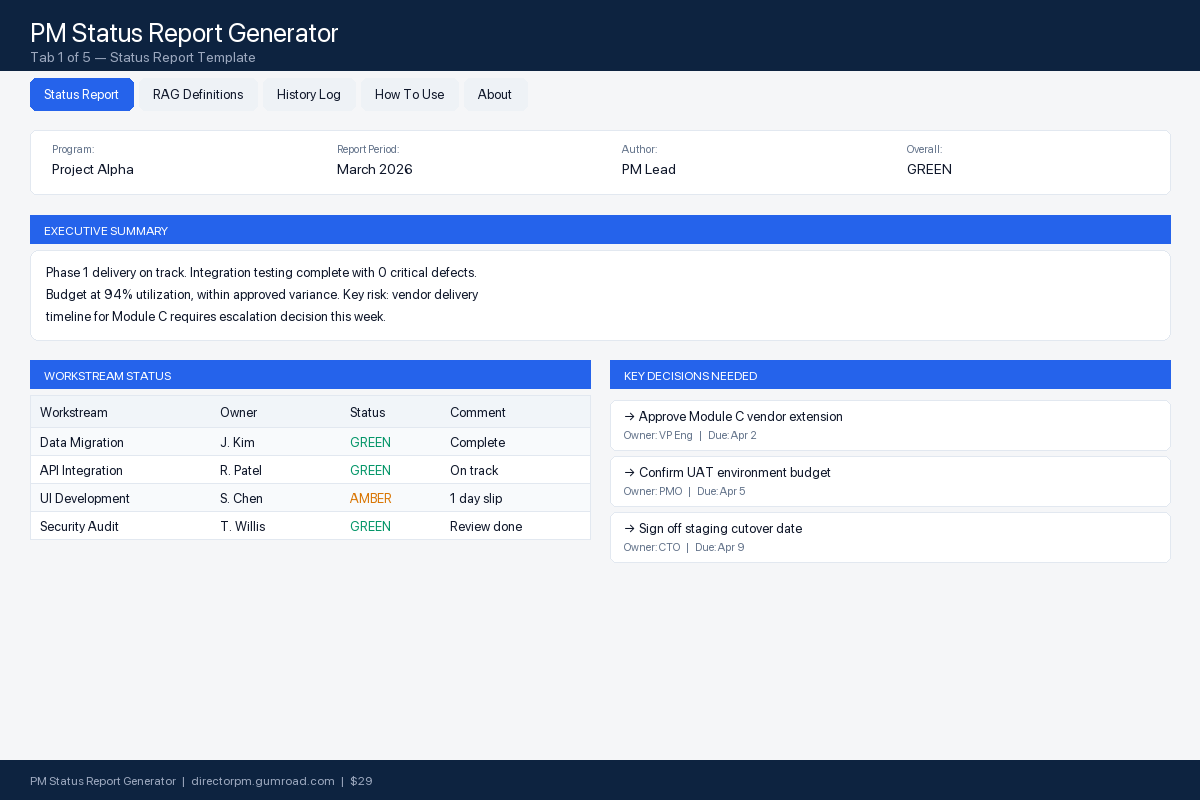Open the RAG Definitions tab
This screenshot has height=800, width=1200.
198,95
